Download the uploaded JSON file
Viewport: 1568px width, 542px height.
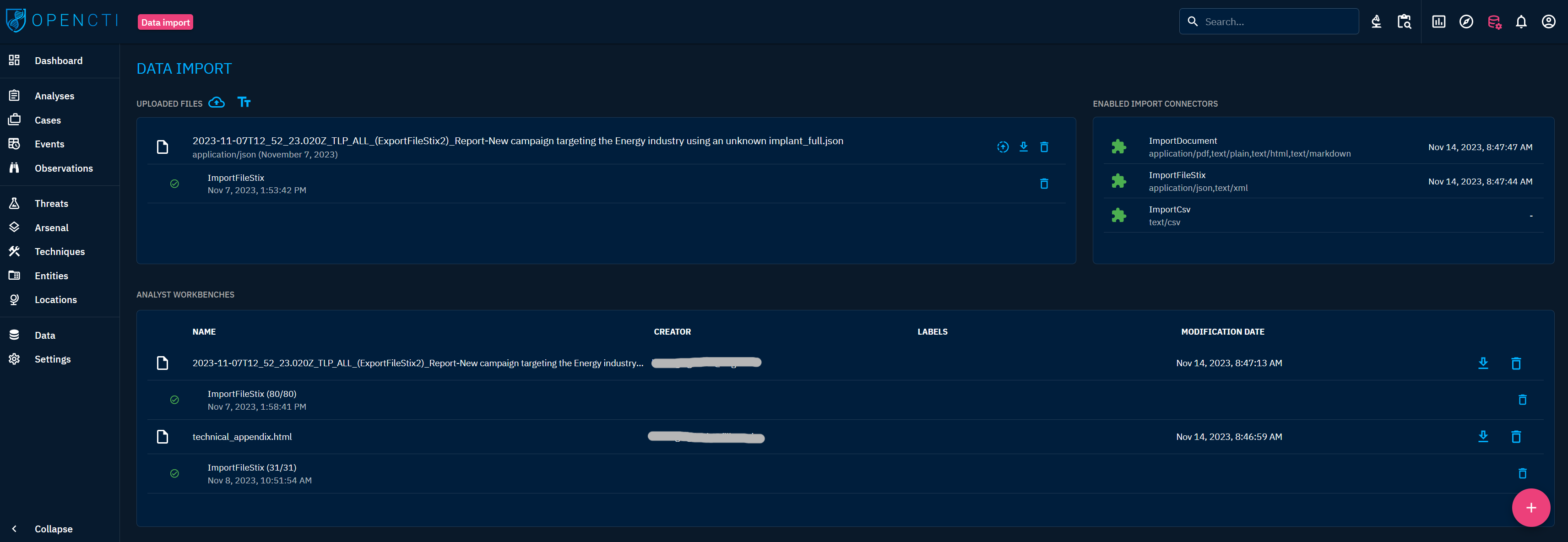pyautogui.click(x=1023, y=147)
